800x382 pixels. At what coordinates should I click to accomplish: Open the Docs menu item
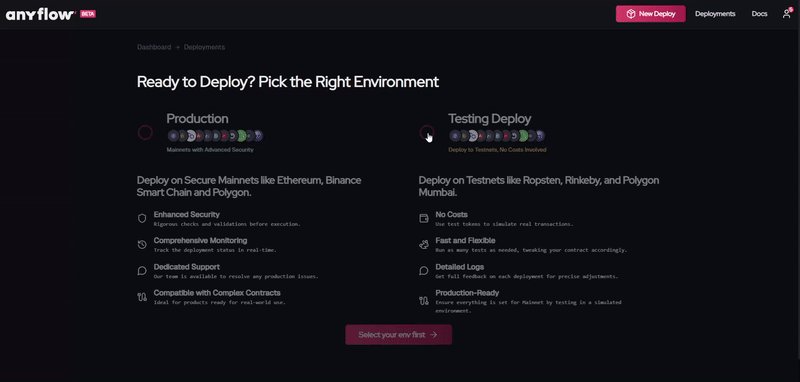tap(759, 14)
